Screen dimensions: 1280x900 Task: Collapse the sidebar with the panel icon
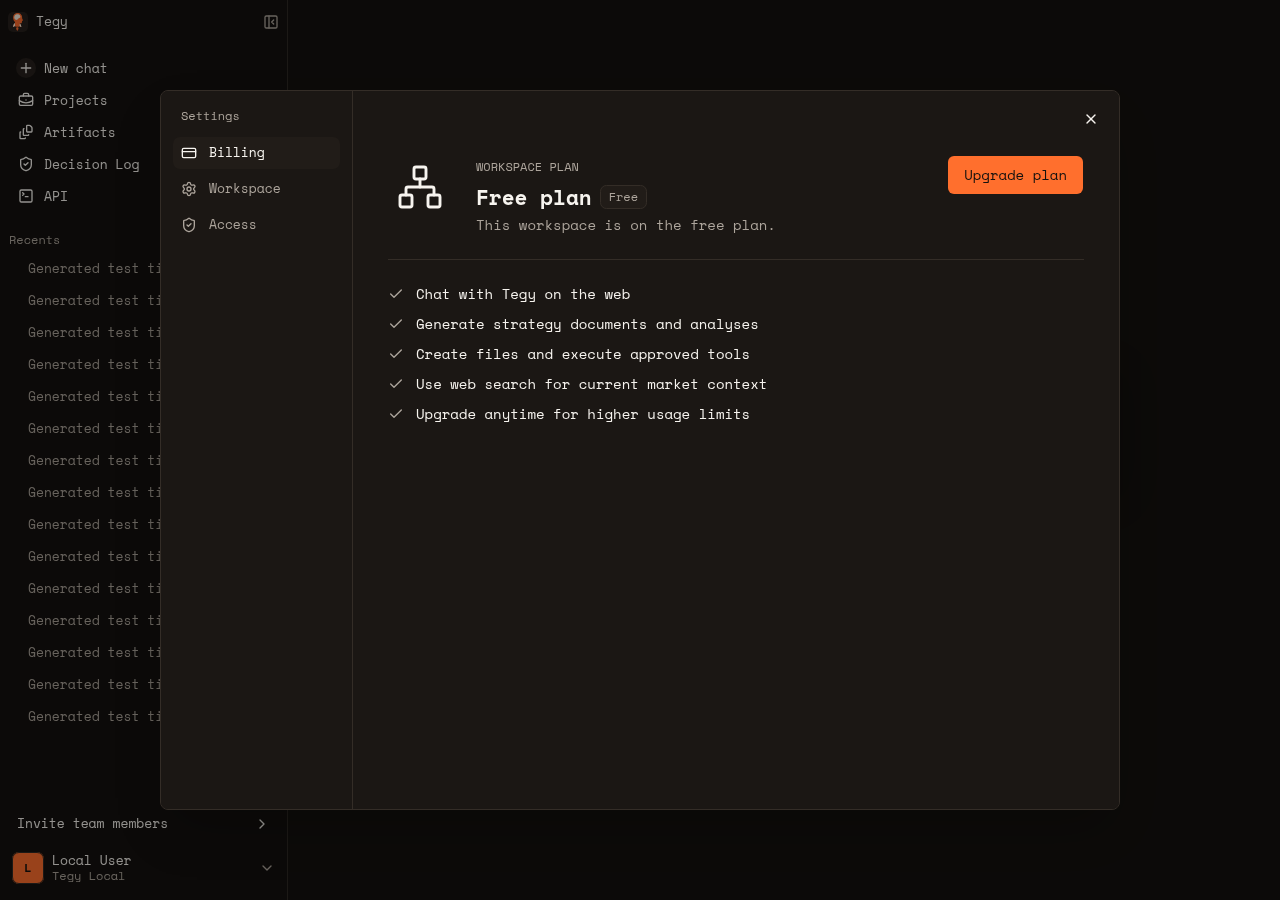pos(271,22)
